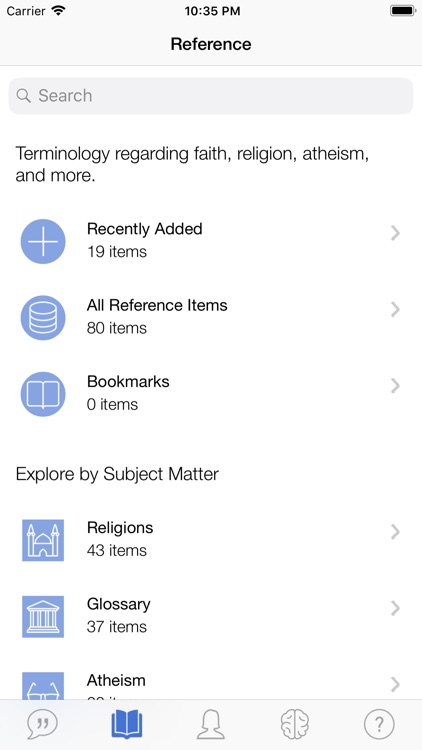
Task: Focus the Search field
Action: [211, 96]
